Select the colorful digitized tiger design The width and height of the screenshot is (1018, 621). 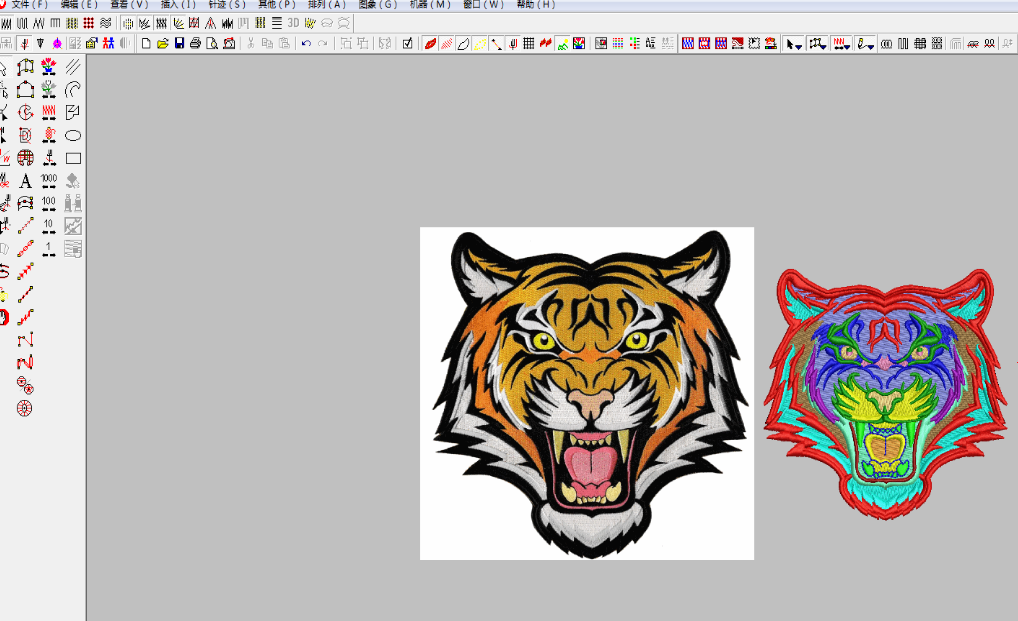pos(885,393)
